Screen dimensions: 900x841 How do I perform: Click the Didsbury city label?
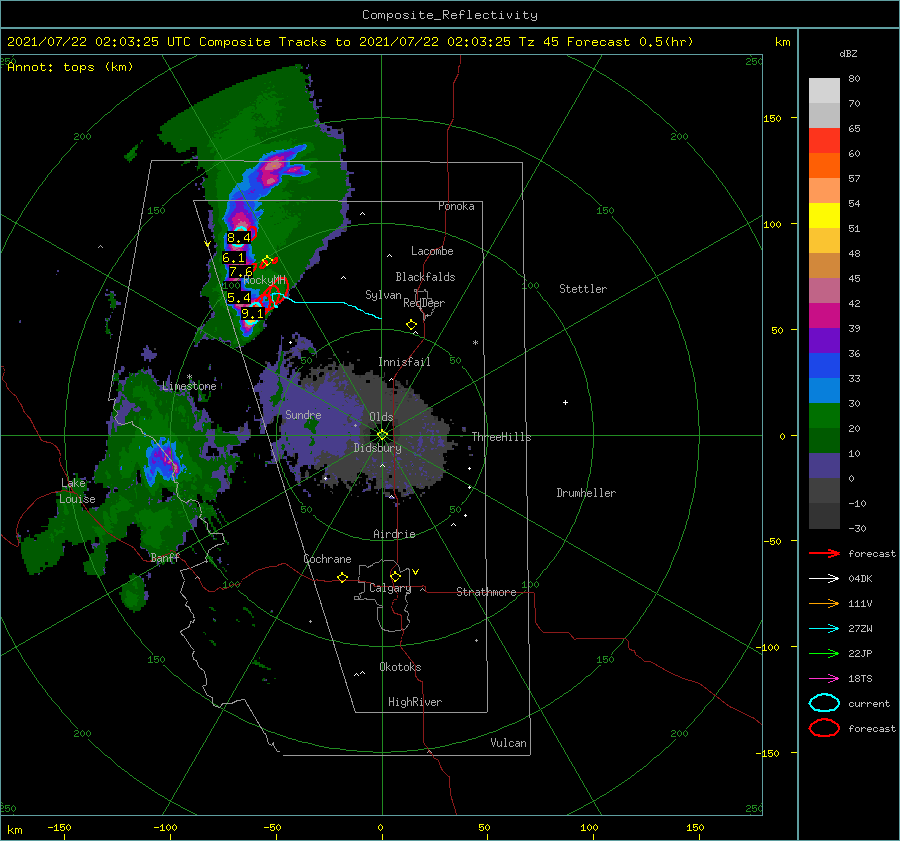(x=378, y=448)
